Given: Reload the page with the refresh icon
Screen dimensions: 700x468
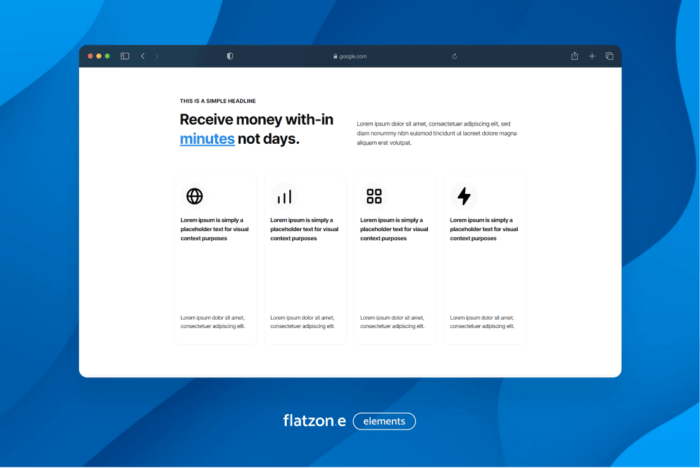Looking at the screenshot, I should [x=455, y=56].
